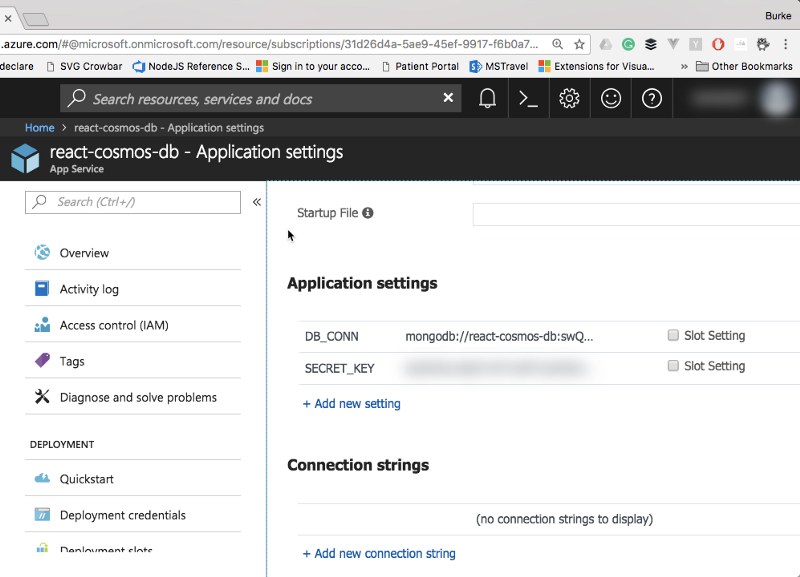The height and width of the screenshot is (577, 800).
Task: Click the App Service cube icon
Action: [x=25, y=158]
